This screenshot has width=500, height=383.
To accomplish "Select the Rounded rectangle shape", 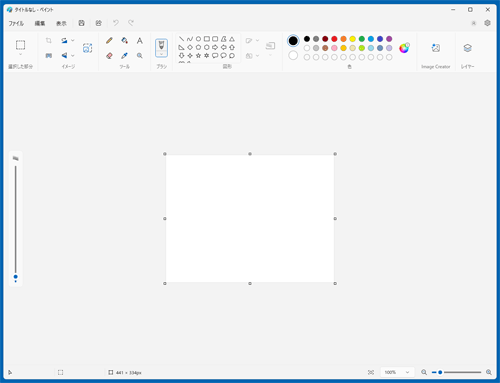I will tap(215, 39).
